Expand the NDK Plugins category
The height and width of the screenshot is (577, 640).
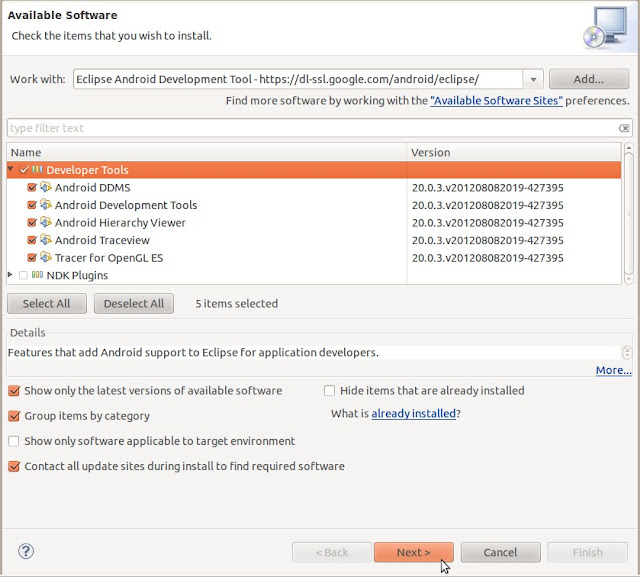[11, 275]
